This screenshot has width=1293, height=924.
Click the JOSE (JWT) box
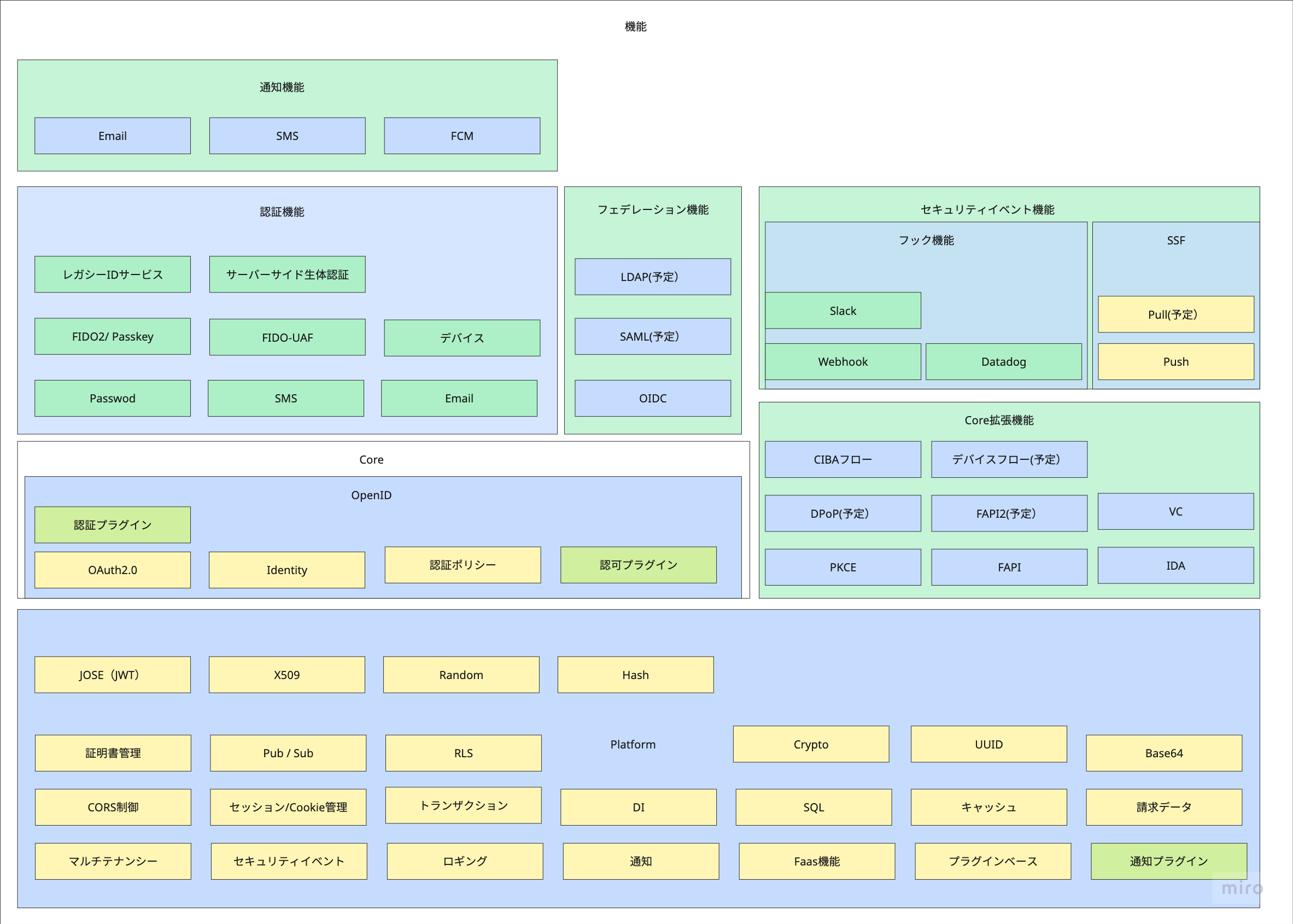[x=113, y=675]
